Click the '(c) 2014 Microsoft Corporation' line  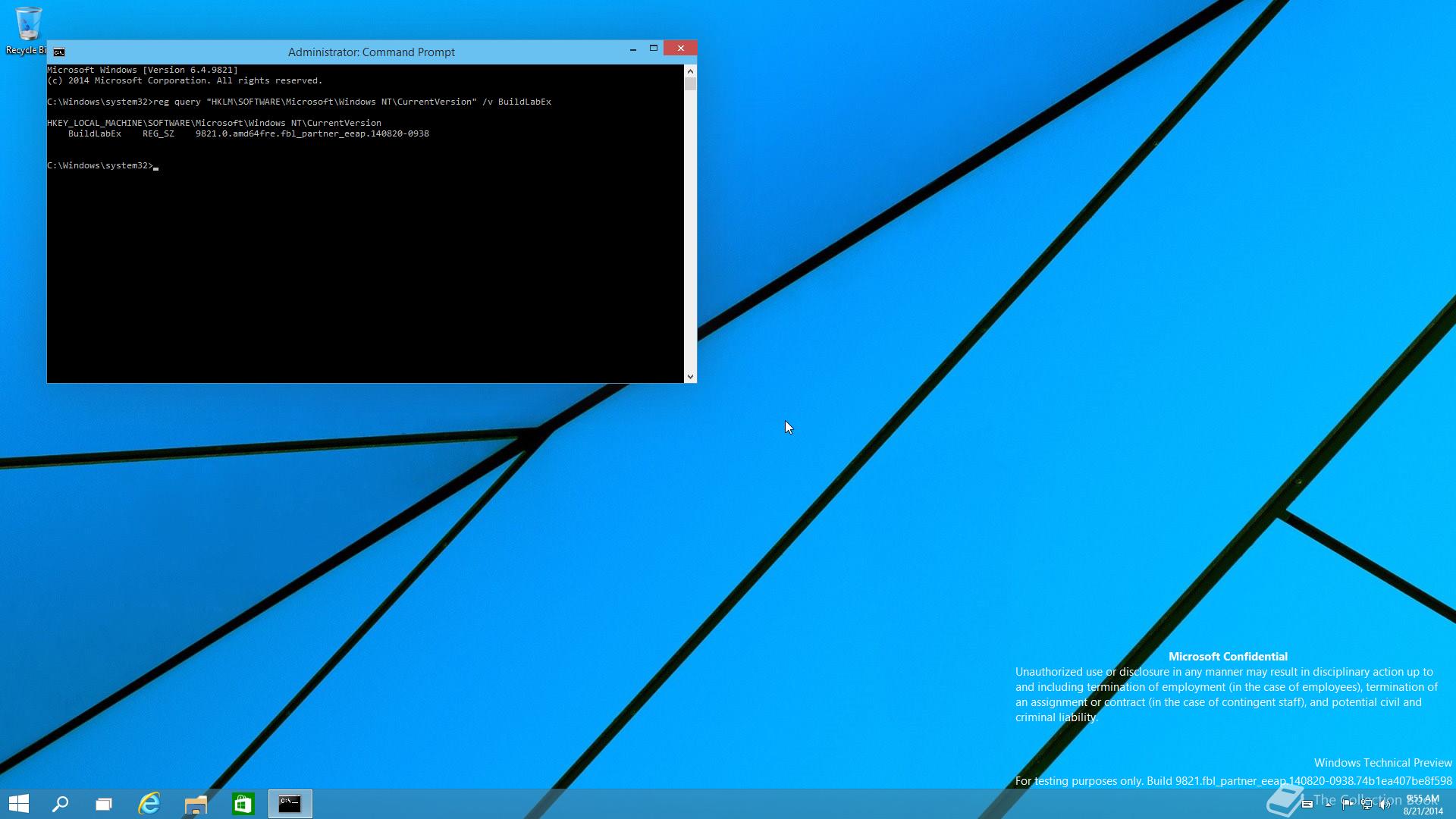184,80
